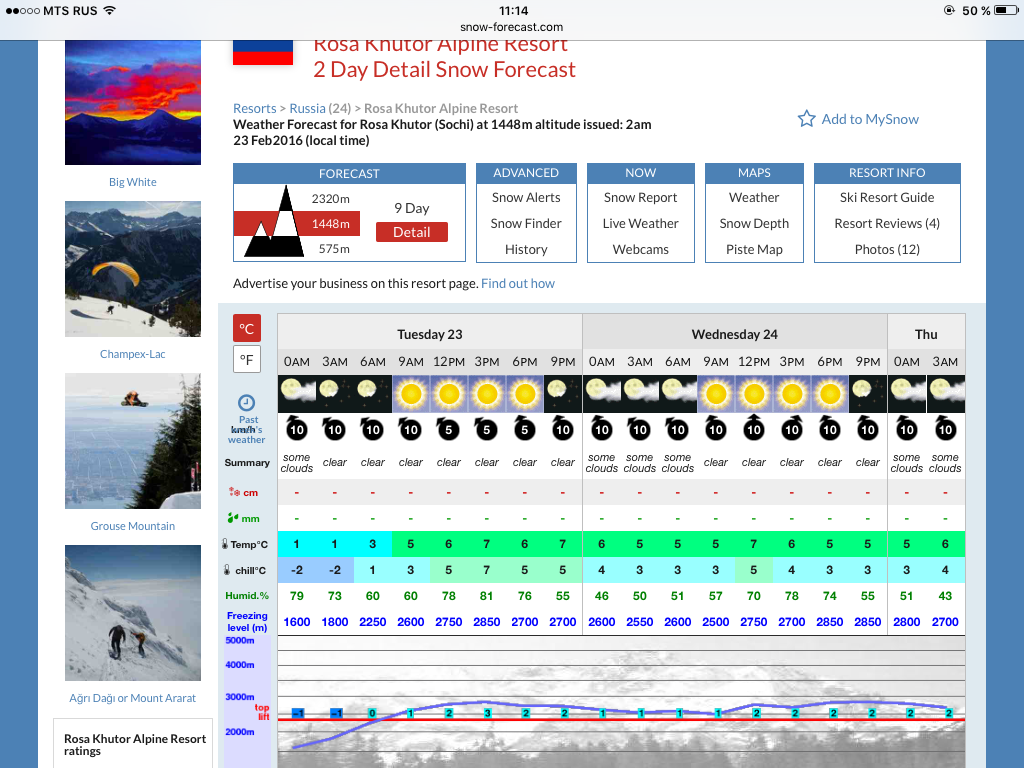Viewport: 1024px width, 768px height.
Task: Click the Wednesday 24 day header
Action: 735,334
